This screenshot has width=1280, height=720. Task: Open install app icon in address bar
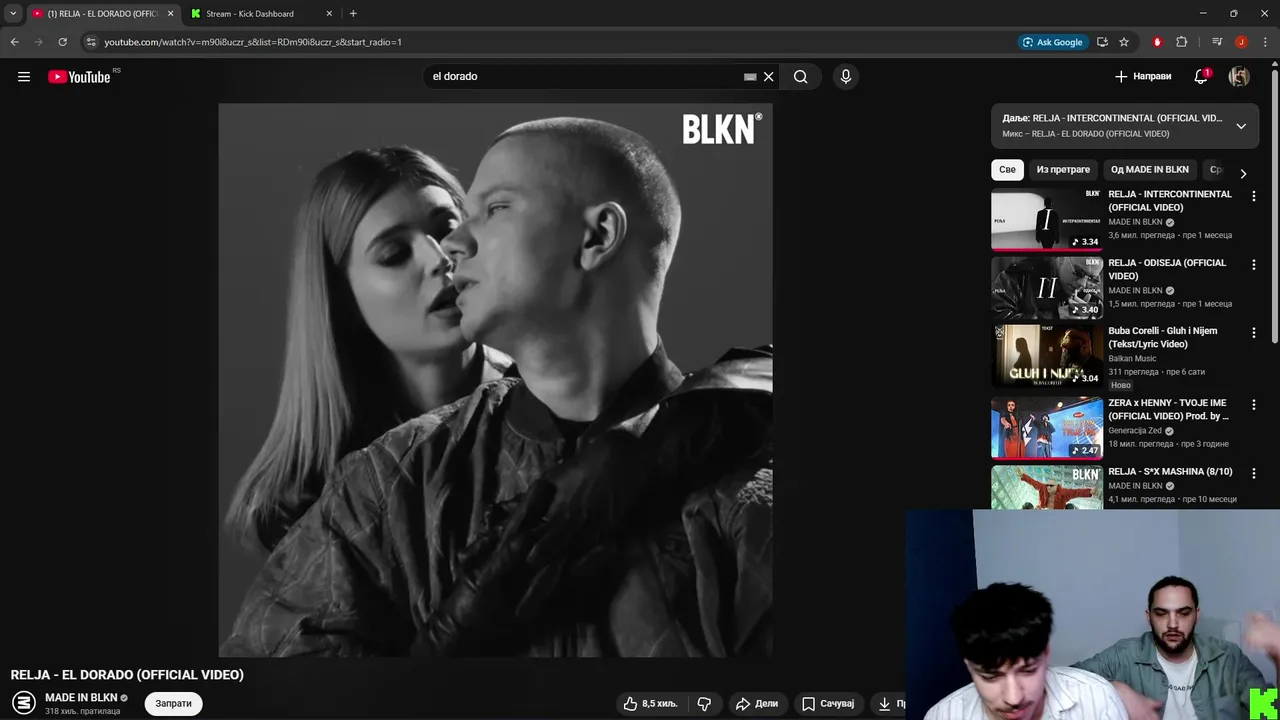pos(1102,42)
